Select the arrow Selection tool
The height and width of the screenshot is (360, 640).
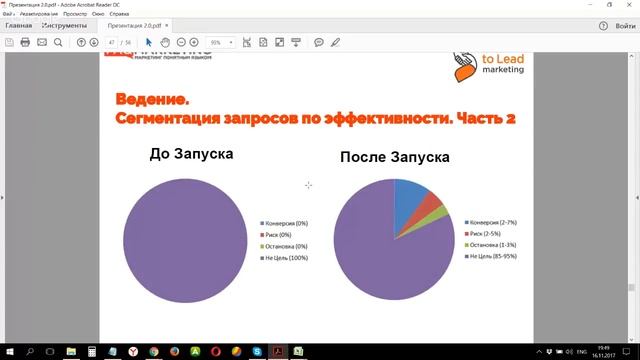click(149, 42)
